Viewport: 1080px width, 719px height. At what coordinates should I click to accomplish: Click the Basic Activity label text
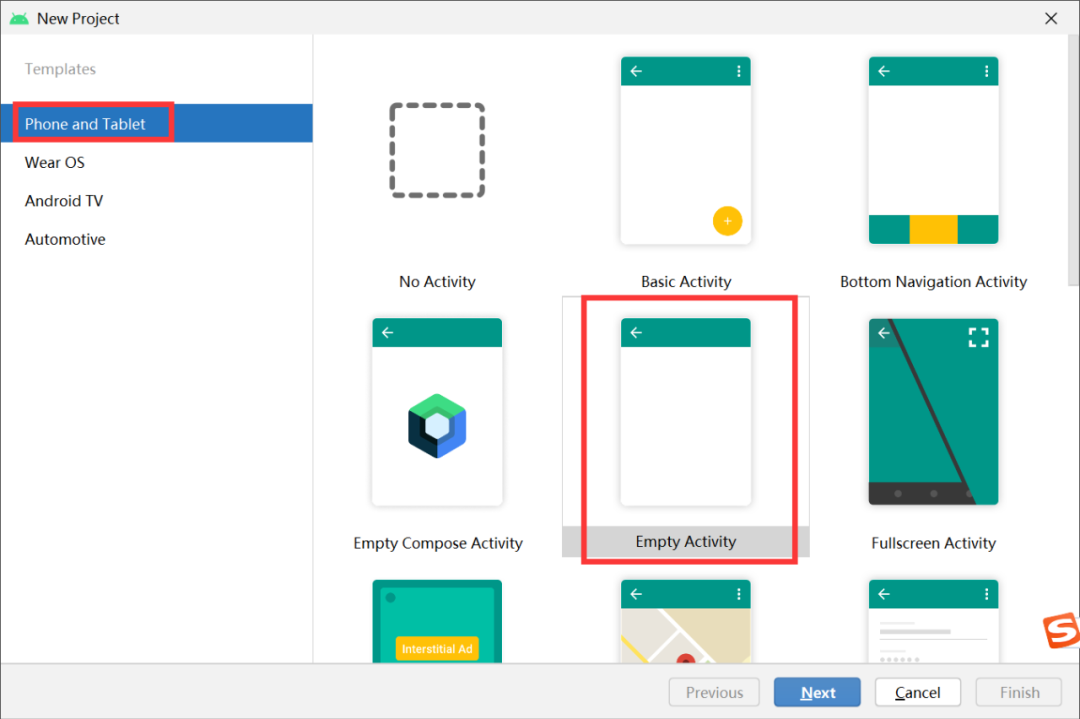click(686, 282)
